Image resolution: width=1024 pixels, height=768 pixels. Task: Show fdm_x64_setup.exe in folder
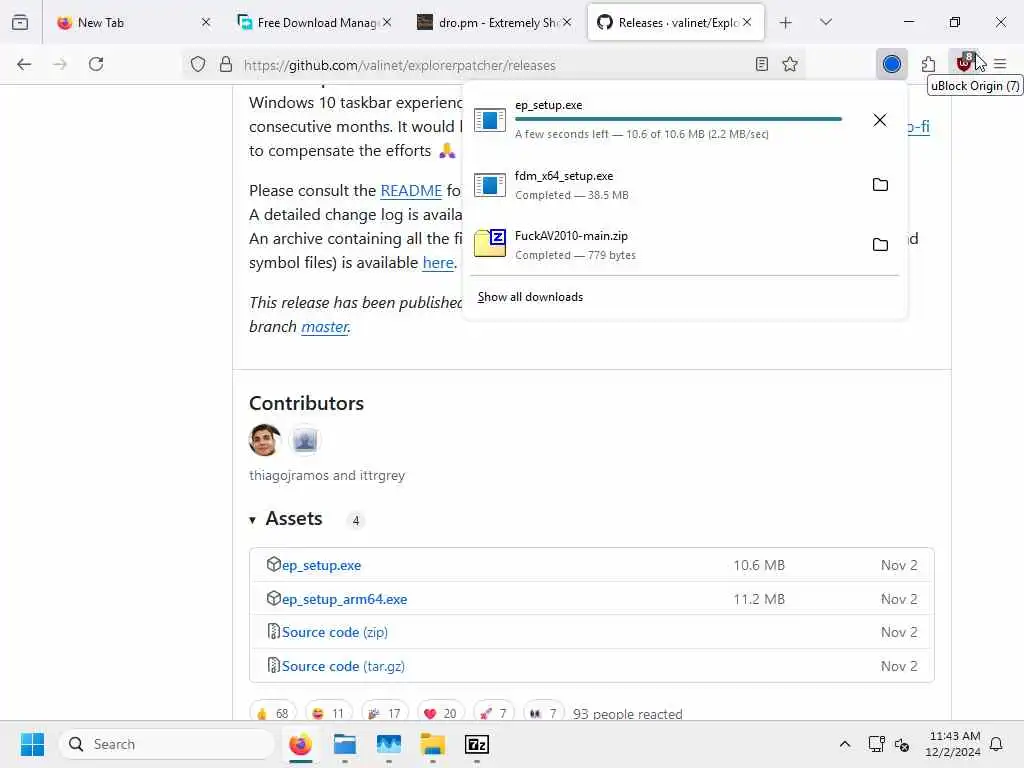[880, 185]
